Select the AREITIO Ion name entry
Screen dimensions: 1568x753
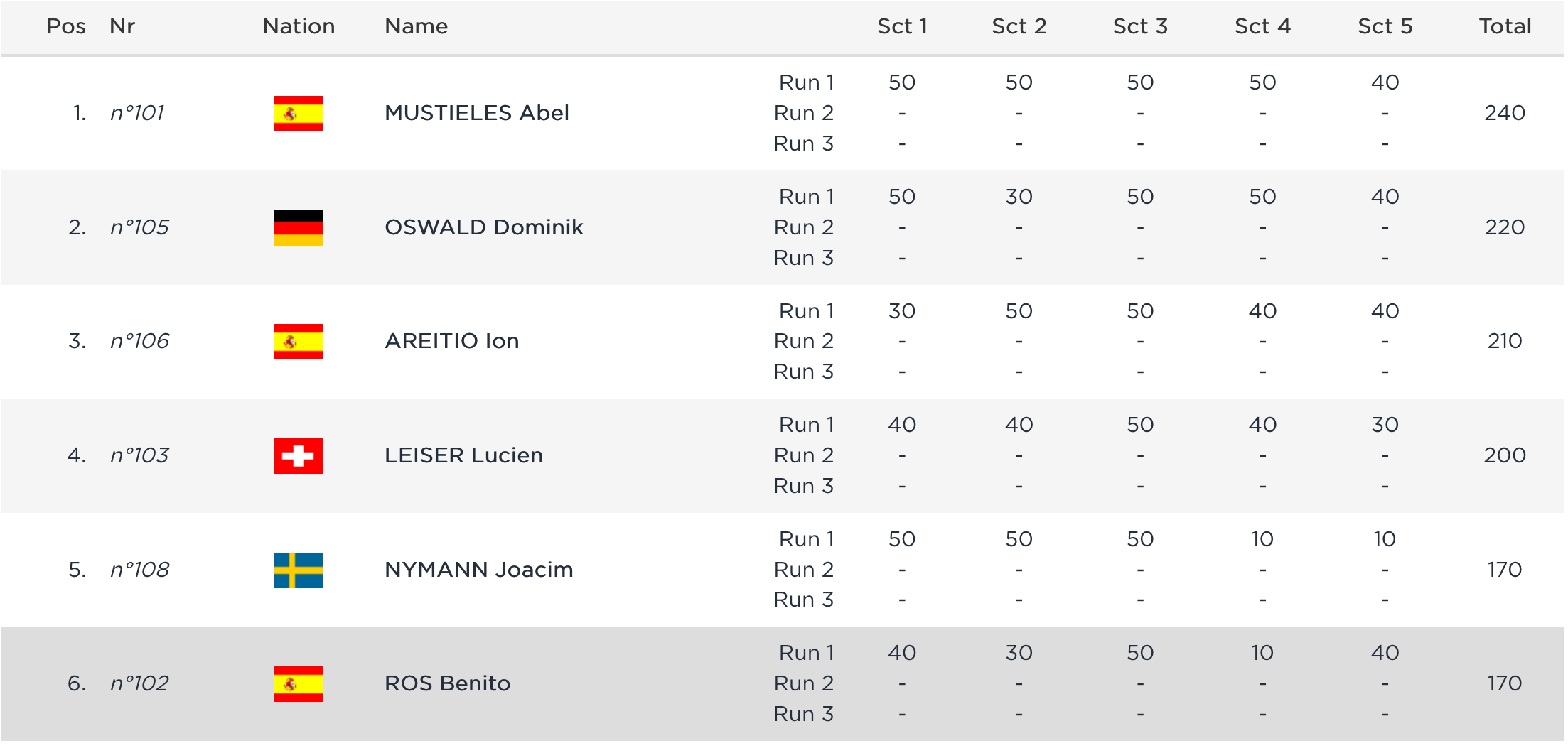[451, 341]
